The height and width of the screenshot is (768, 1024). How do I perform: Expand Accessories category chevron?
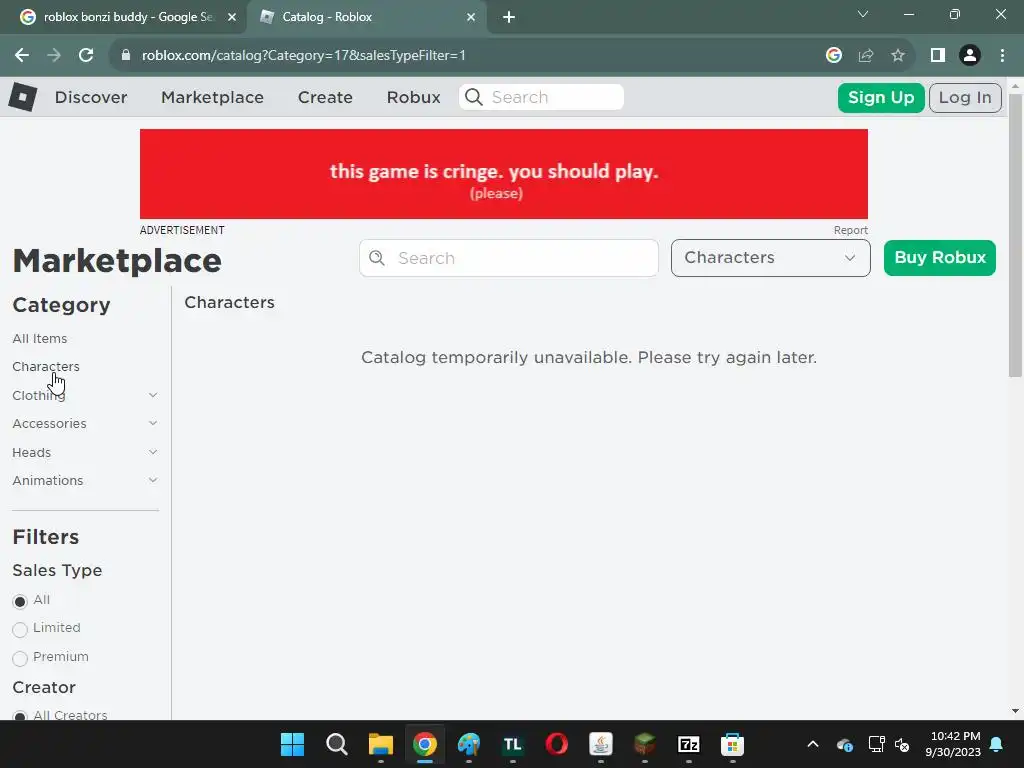point(153,423)
